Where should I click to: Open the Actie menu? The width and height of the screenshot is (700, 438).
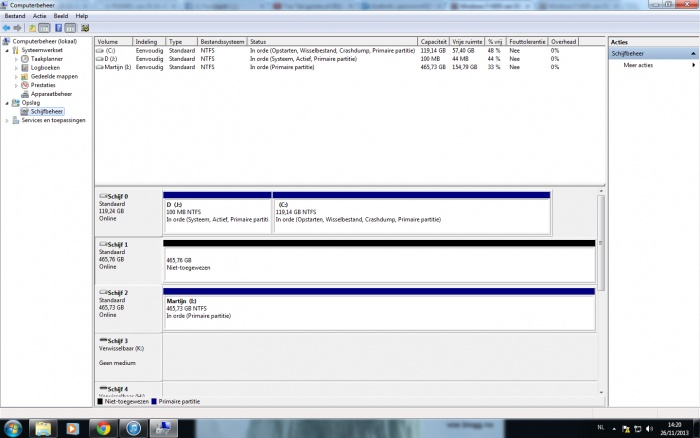click(x=39, y=16)
